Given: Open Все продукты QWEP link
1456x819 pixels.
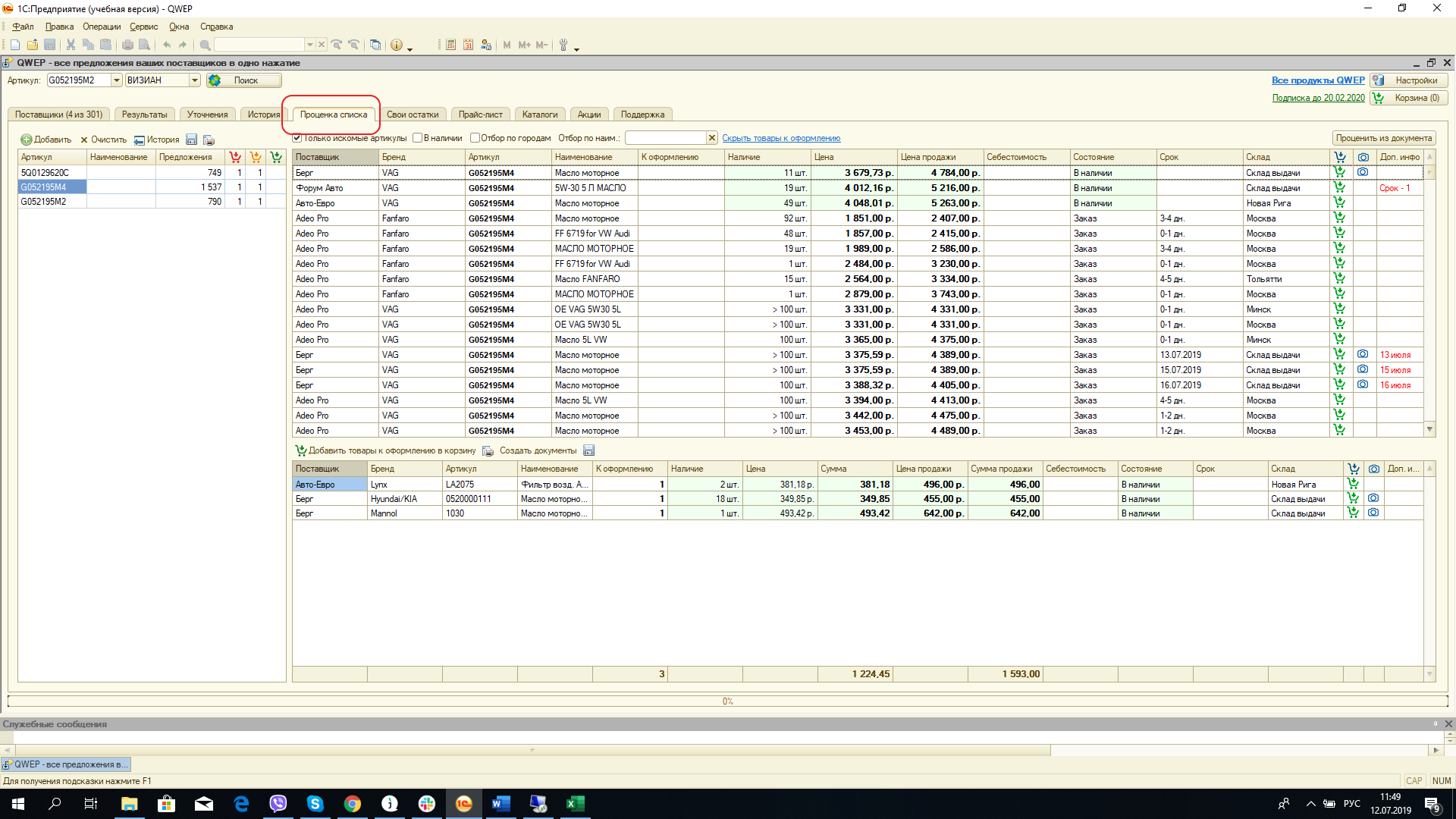Looking at the screenshot, I should 1318,80.
